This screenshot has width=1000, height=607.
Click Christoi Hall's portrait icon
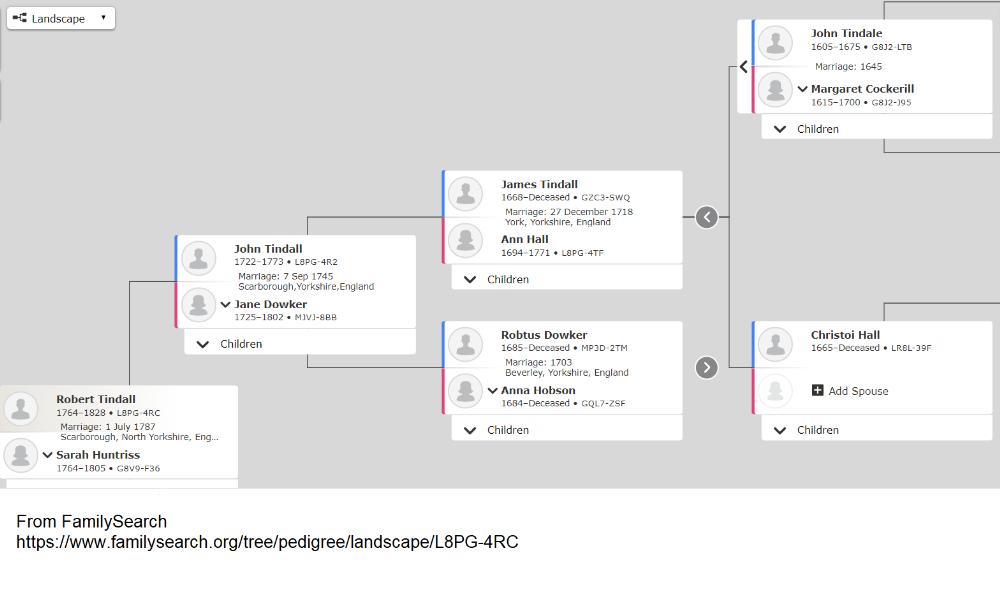coord(775,344)
